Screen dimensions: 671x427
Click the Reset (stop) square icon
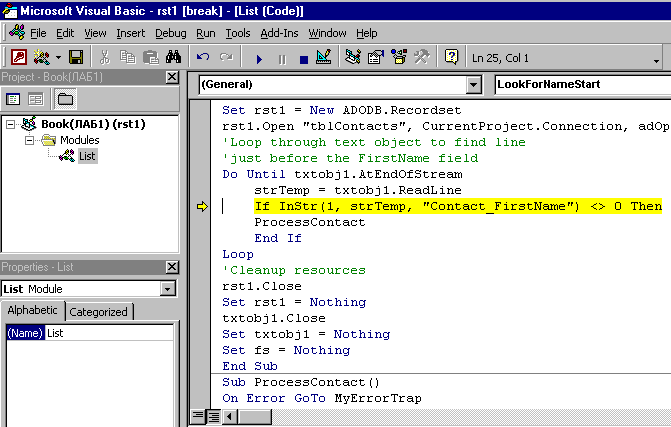tap(303, 58)
